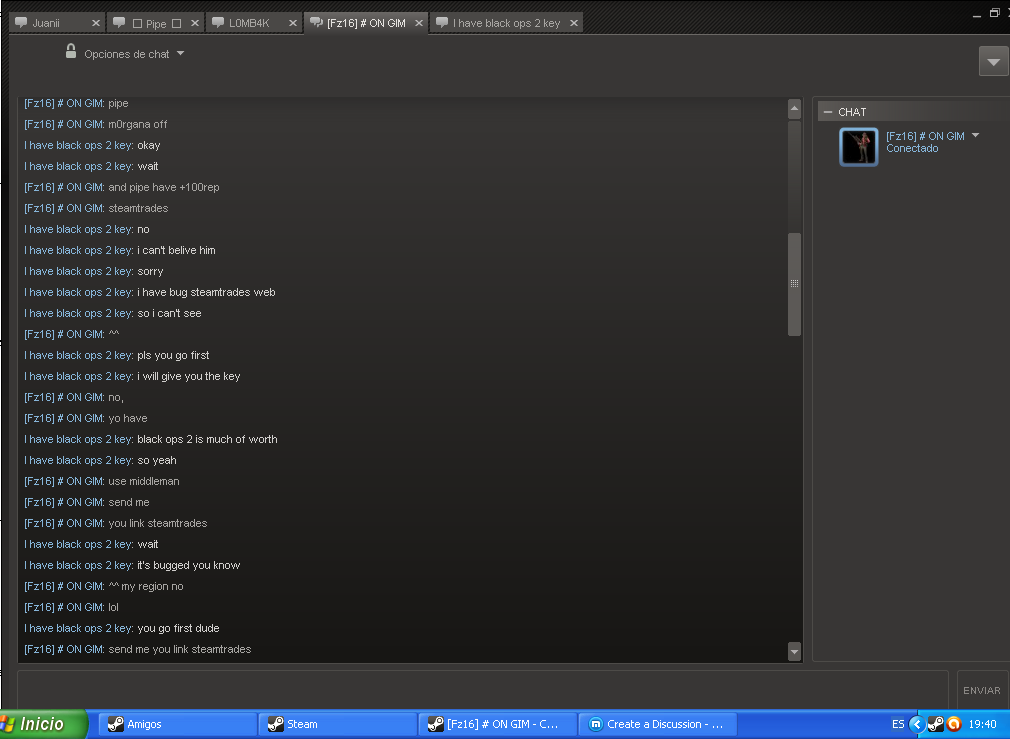Screen dimensions: 1010x739
Task: Click the message 'send me you link steamtrades'
Action: (x=180, y=649)
